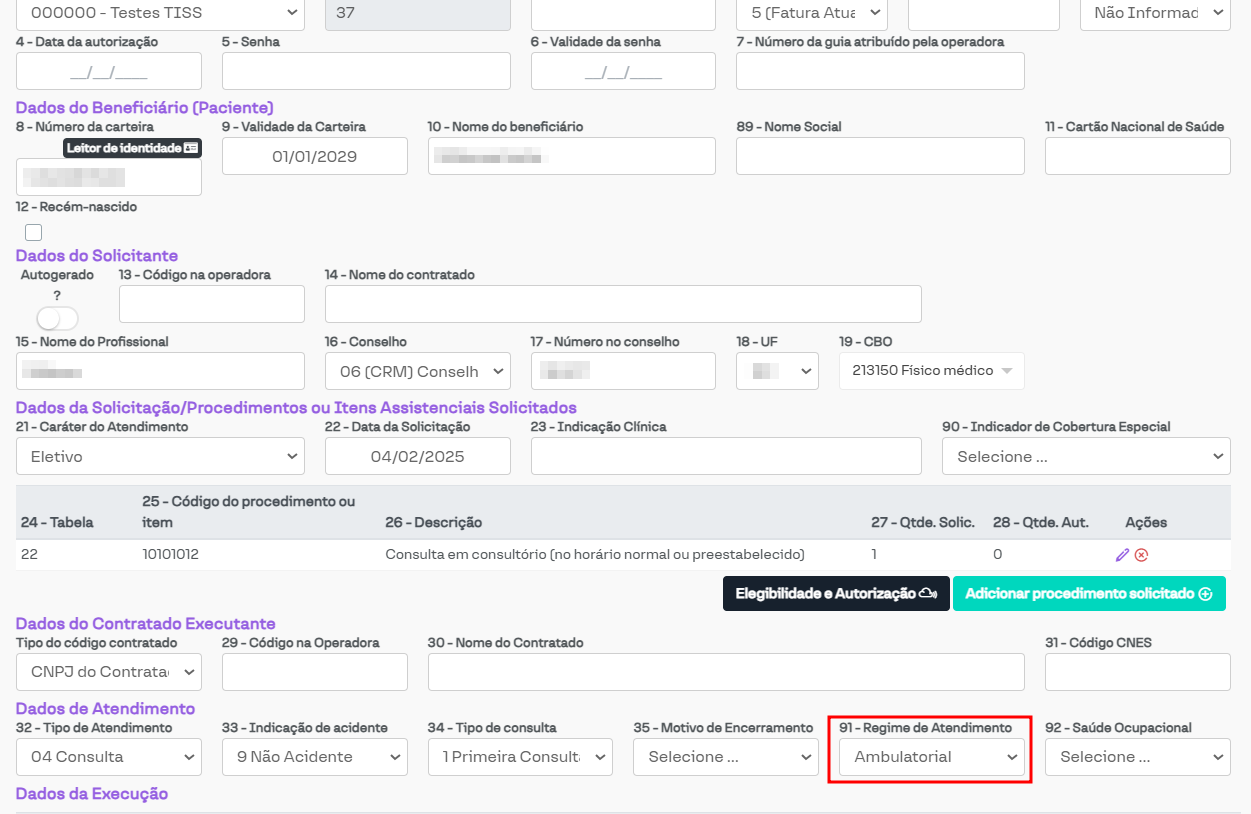Click the pencil edit icon for procedure 10101012
This screenshot has width=1251, height=814.
coord(1122,555)
